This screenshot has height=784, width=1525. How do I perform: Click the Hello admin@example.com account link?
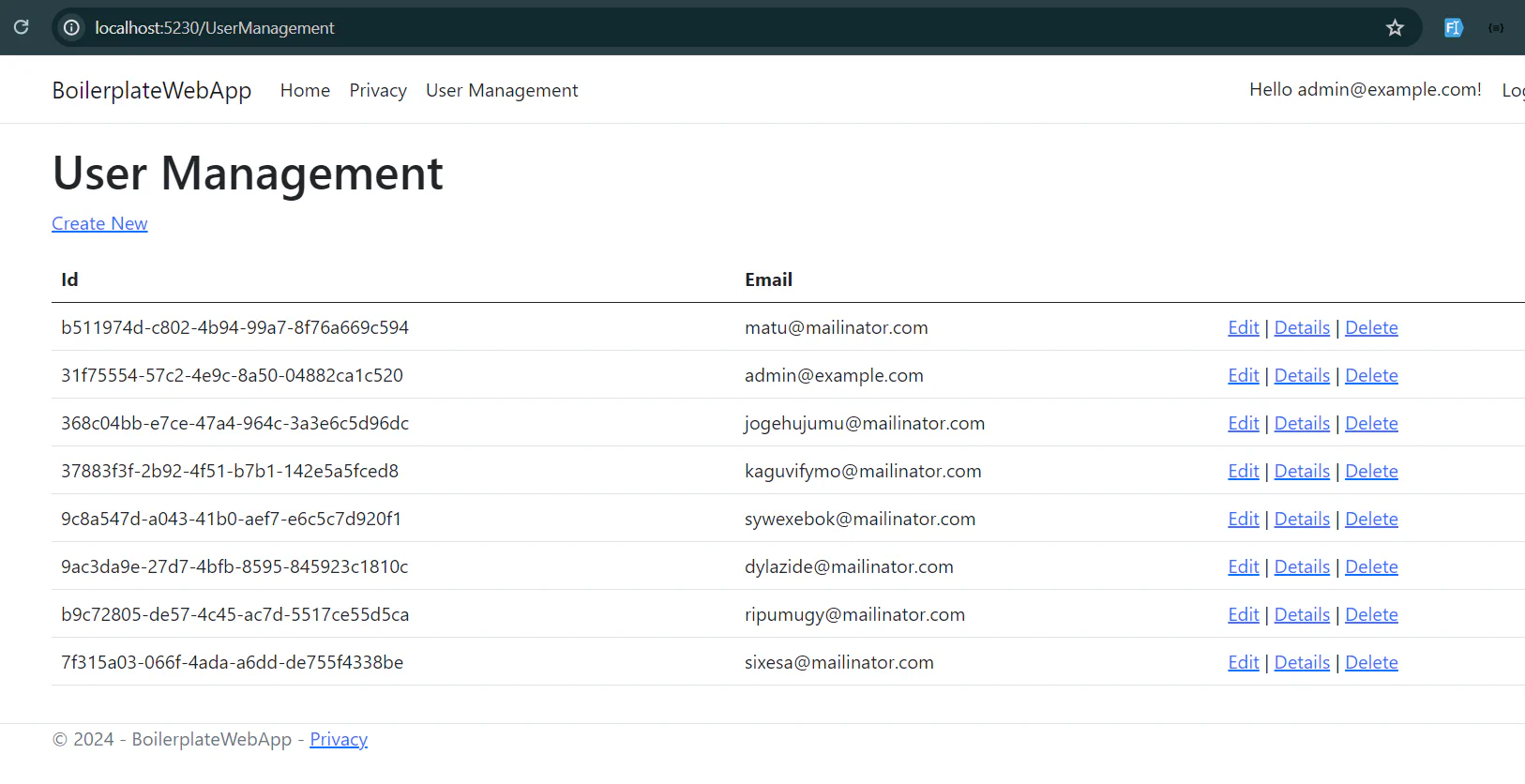click(x=1365, y=89)
